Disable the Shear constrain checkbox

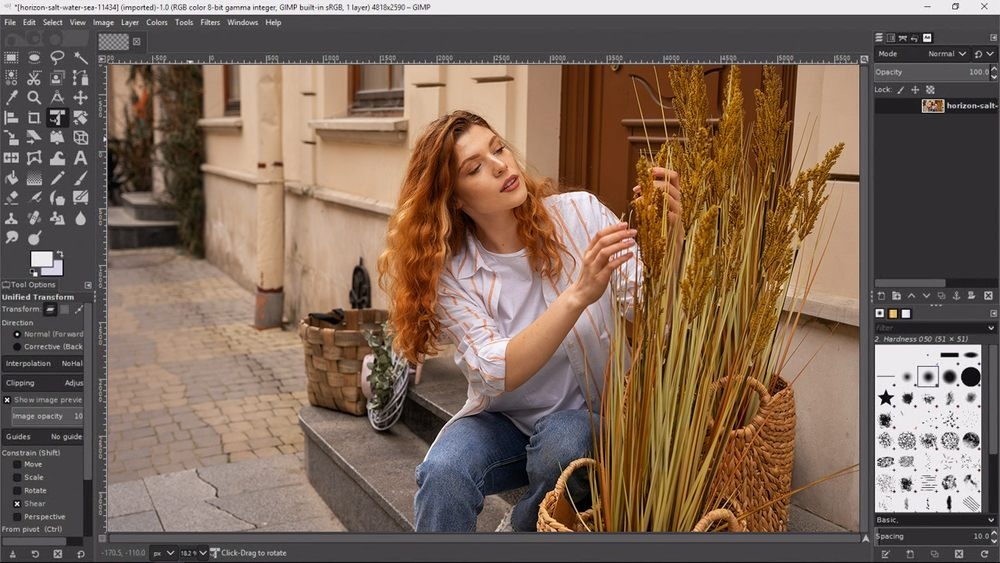tap(17, 503)
